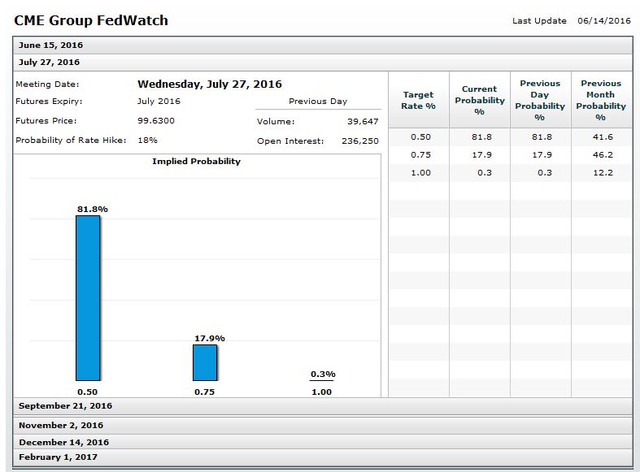Select the 17.9% blue bar in chart
The height and width of the screenshot is (472, 640).
coord(205,363)
